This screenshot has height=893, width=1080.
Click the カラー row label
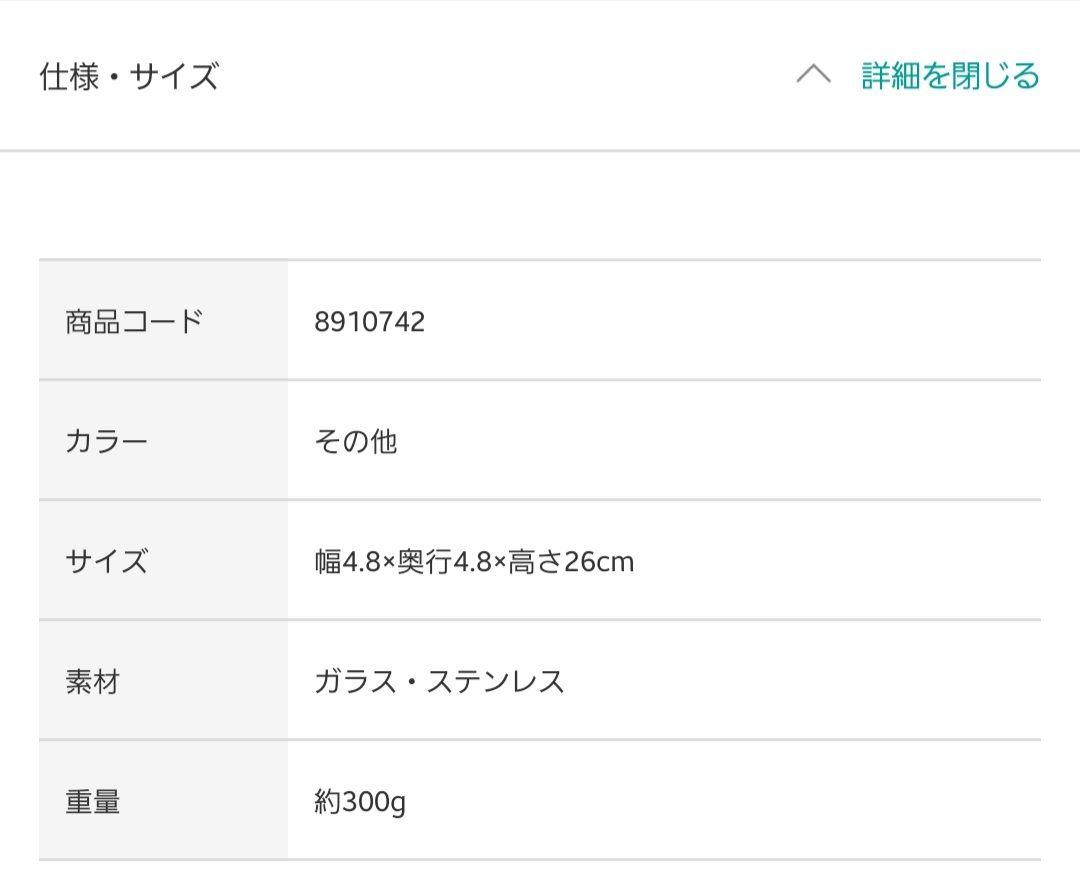pyautogui.click(x=163, y=441)
